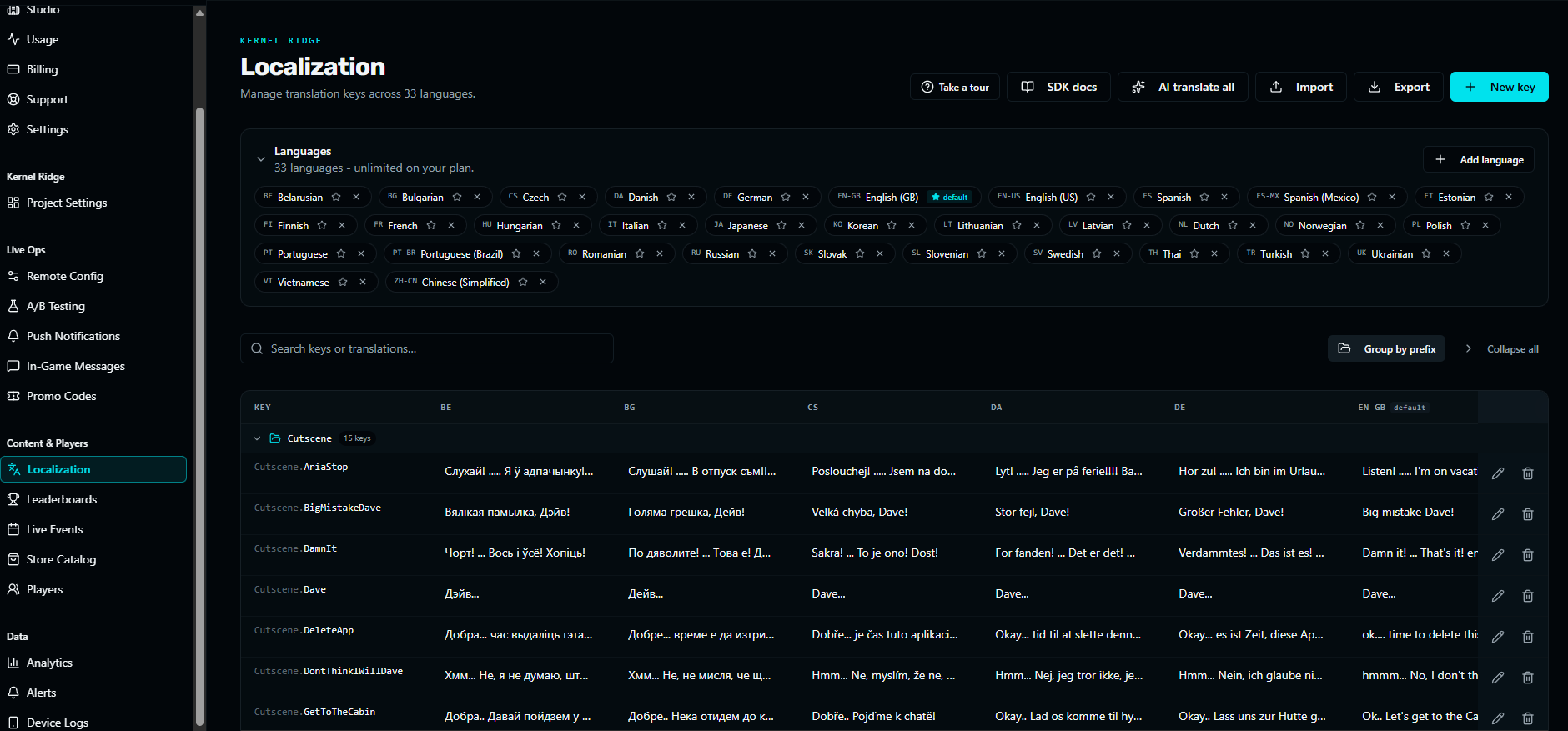Viewport: 1568px width, 731px height.
Task: Set Spanish (Mexico) as default star
Action: point(1372,198)
